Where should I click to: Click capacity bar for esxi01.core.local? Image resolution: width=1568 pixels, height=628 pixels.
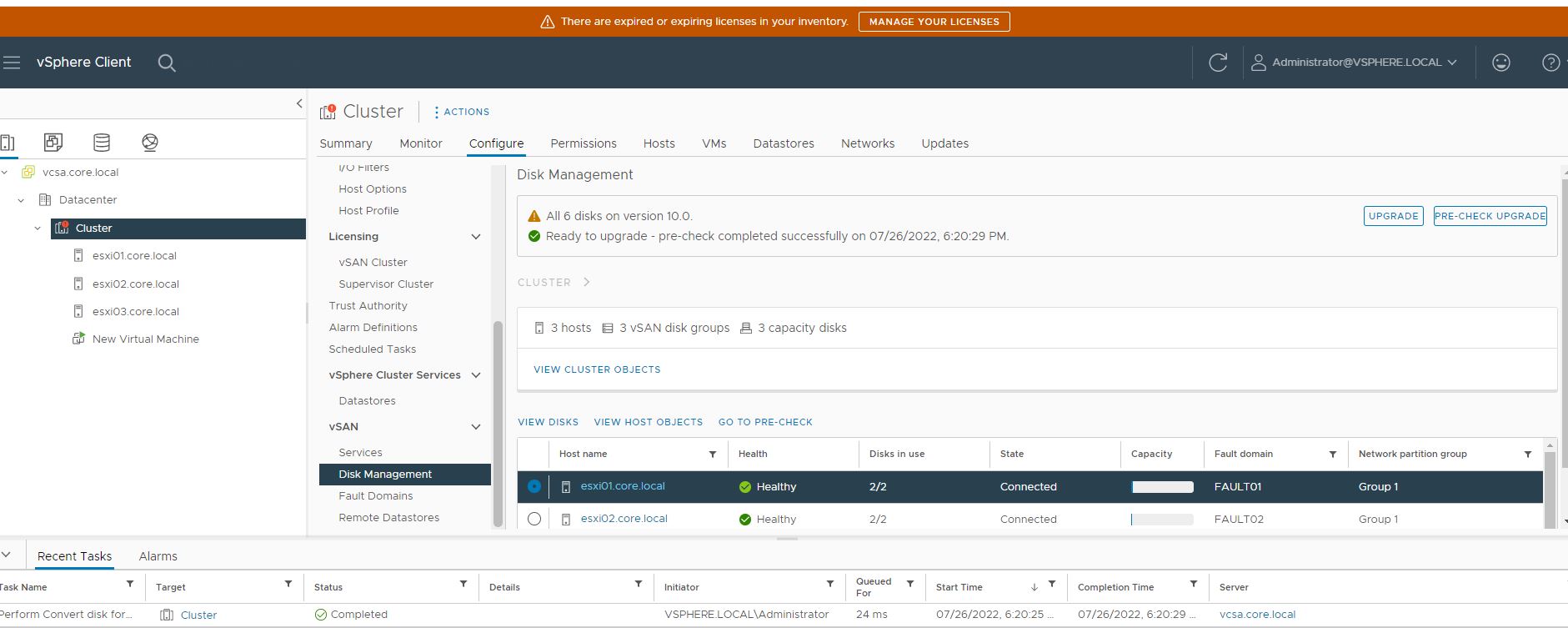(1162, 487)
